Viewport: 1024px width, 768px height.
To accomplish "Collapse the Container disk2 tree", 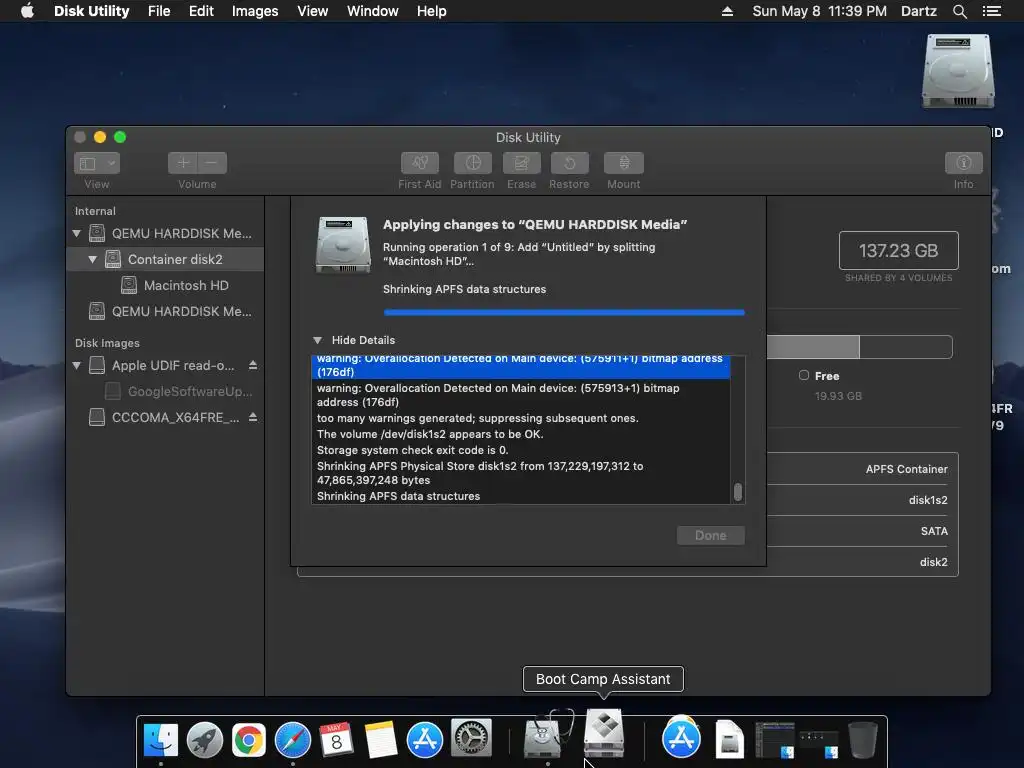I will [93, 259].
